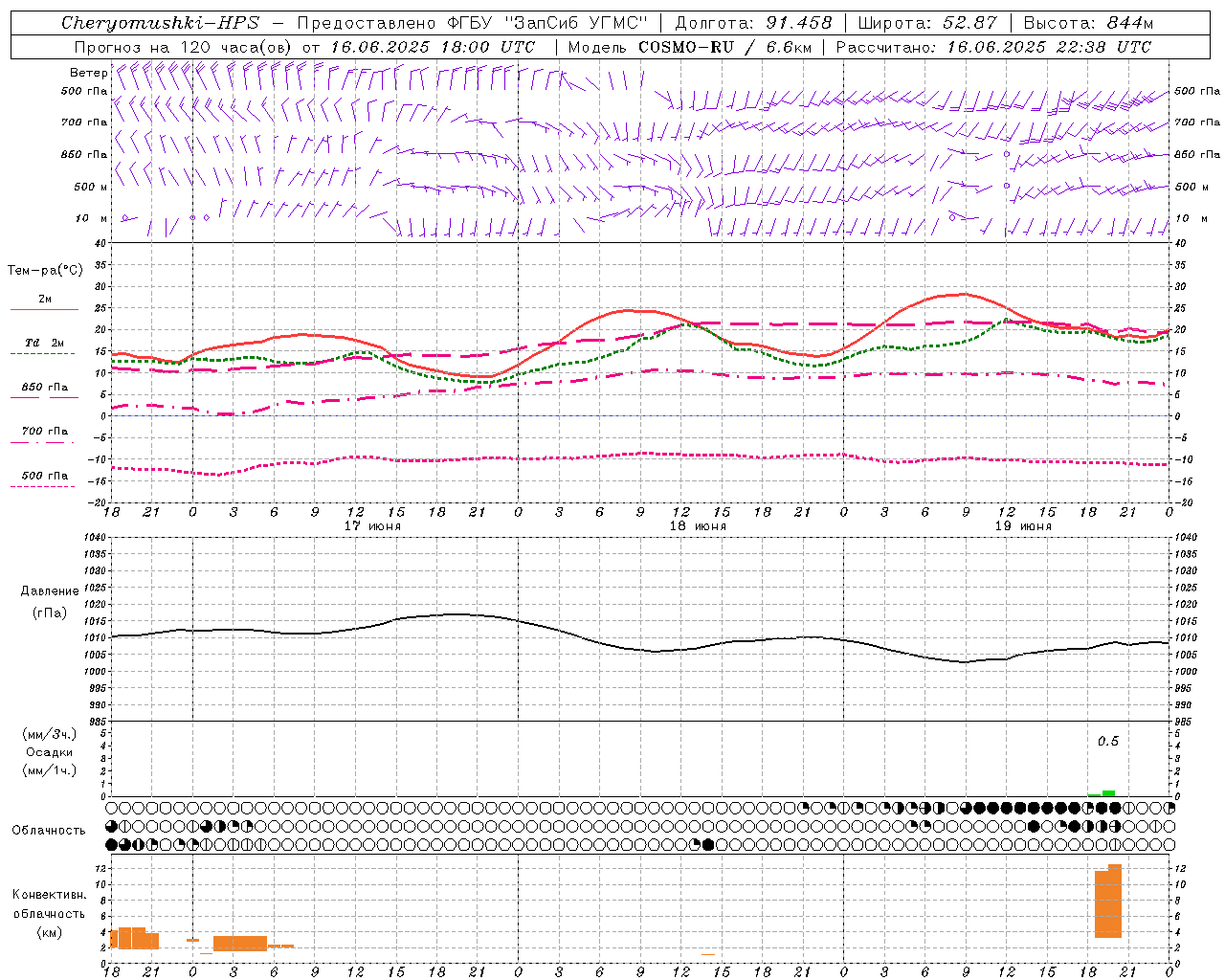1225x980 pixels.
Task: Click the Давление pressure panel label
Action: click(x=48, y=590)
